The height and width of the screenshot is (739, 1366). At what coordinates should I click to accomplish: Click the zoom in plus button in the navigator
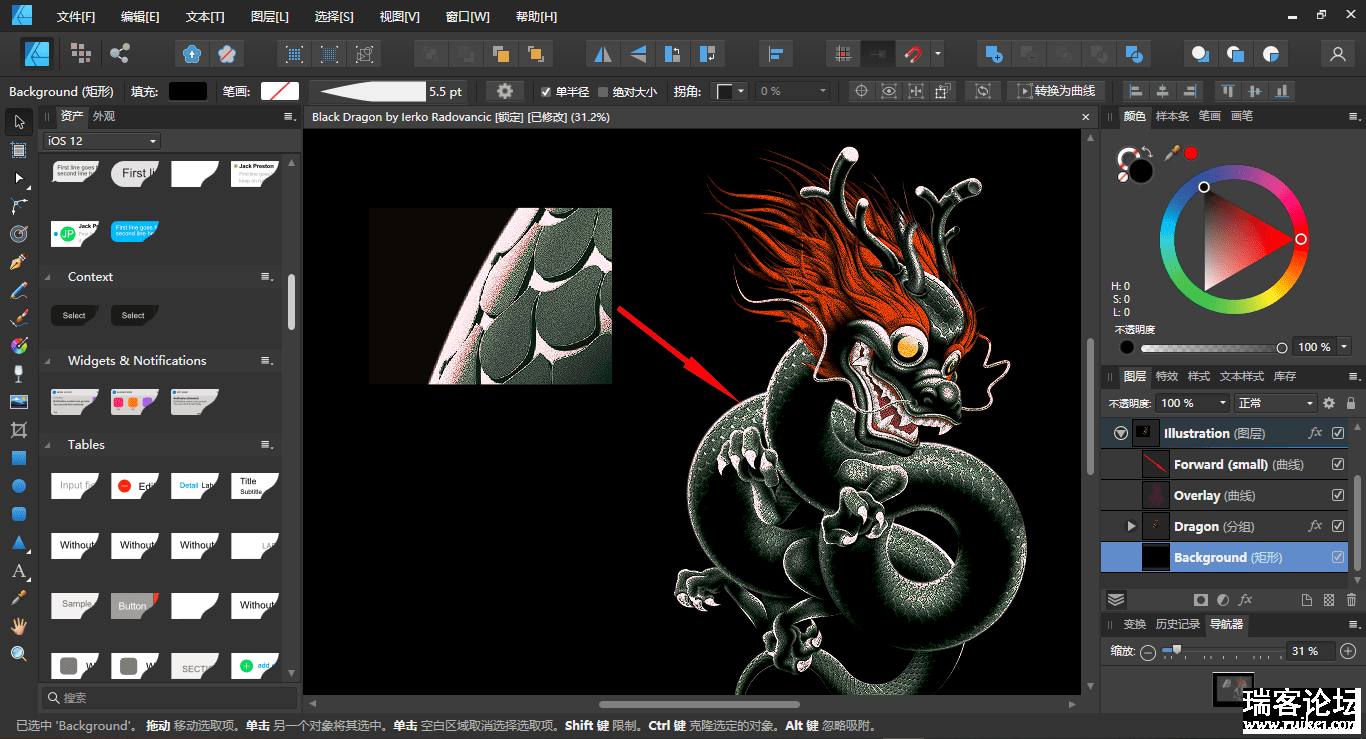coord(1348,651)
